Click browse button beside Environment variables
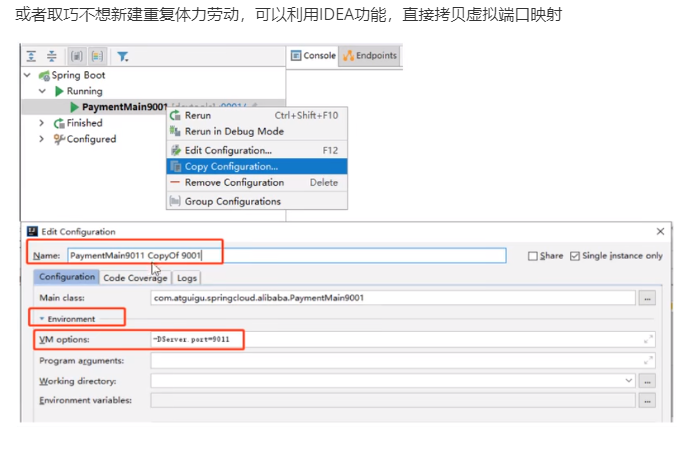Image resolution: width=697 pixels, height=452 pixels. (647, 400)
